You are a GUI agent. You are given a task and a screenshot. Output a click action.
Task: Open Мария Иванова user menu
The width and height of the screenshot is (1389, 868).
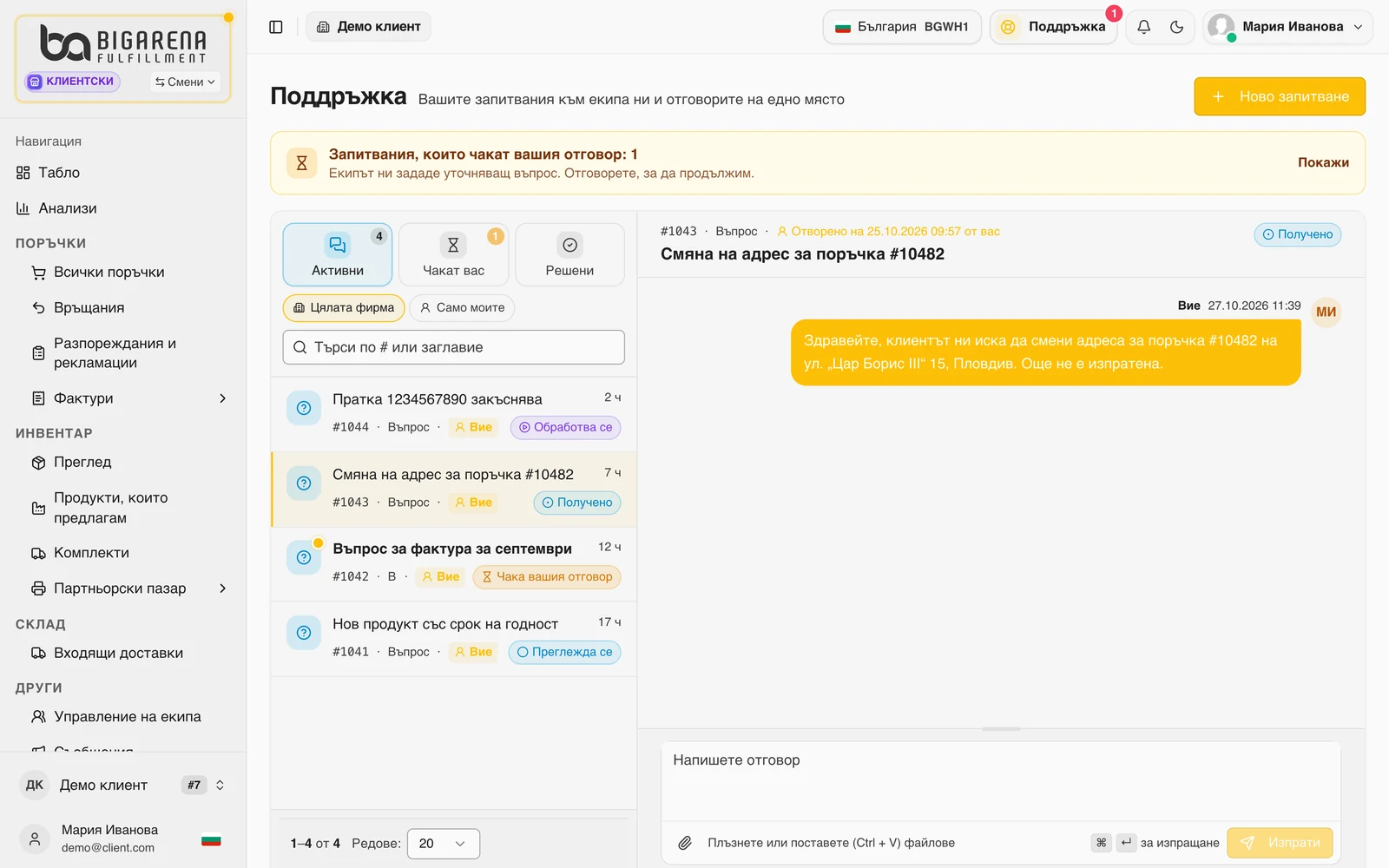click(x=1287, y=27)
